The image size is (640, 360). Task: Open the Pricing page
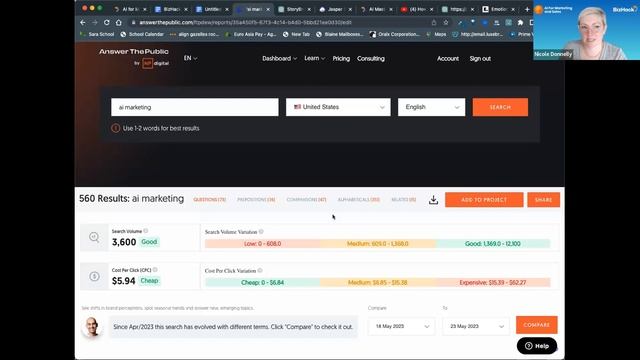(x=341, y=58)
